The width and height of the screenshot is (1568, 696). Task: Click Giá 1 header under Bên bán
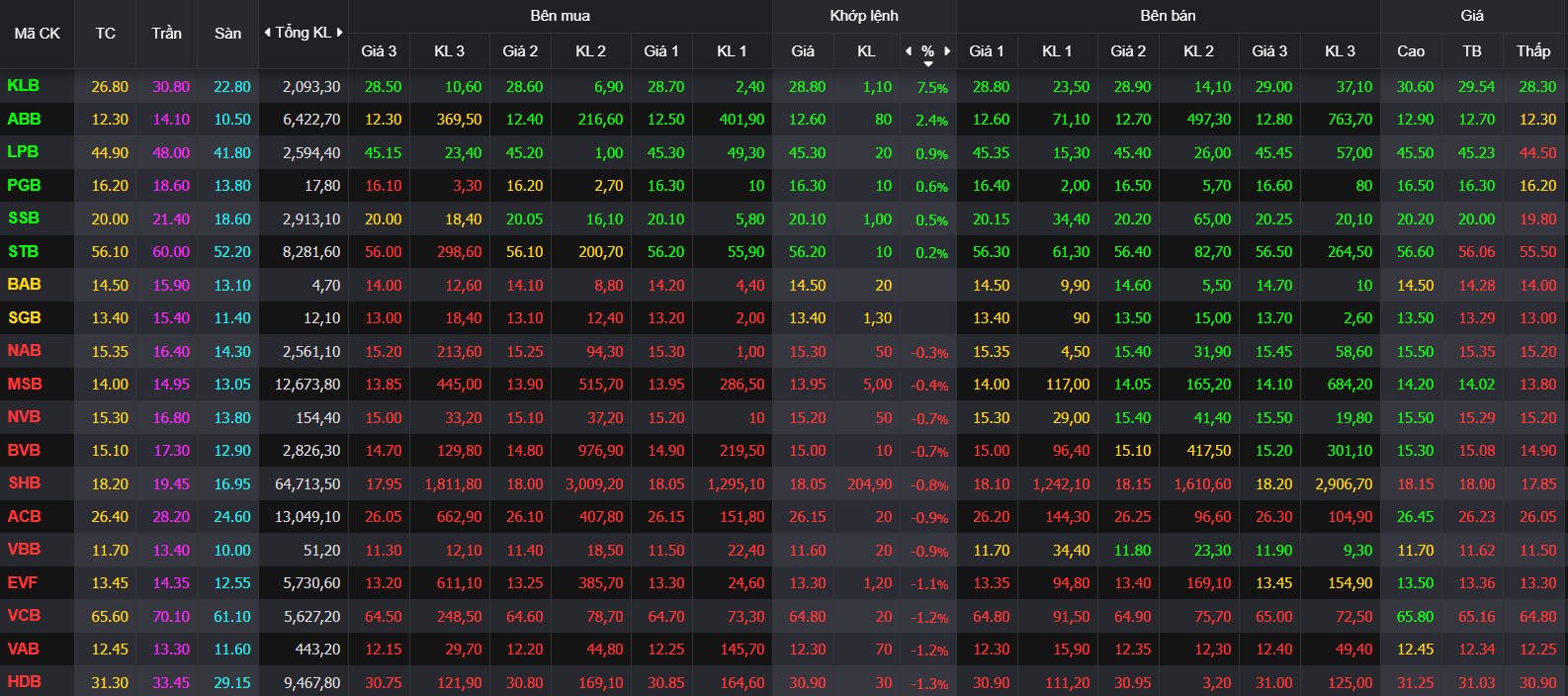[987, 51]
